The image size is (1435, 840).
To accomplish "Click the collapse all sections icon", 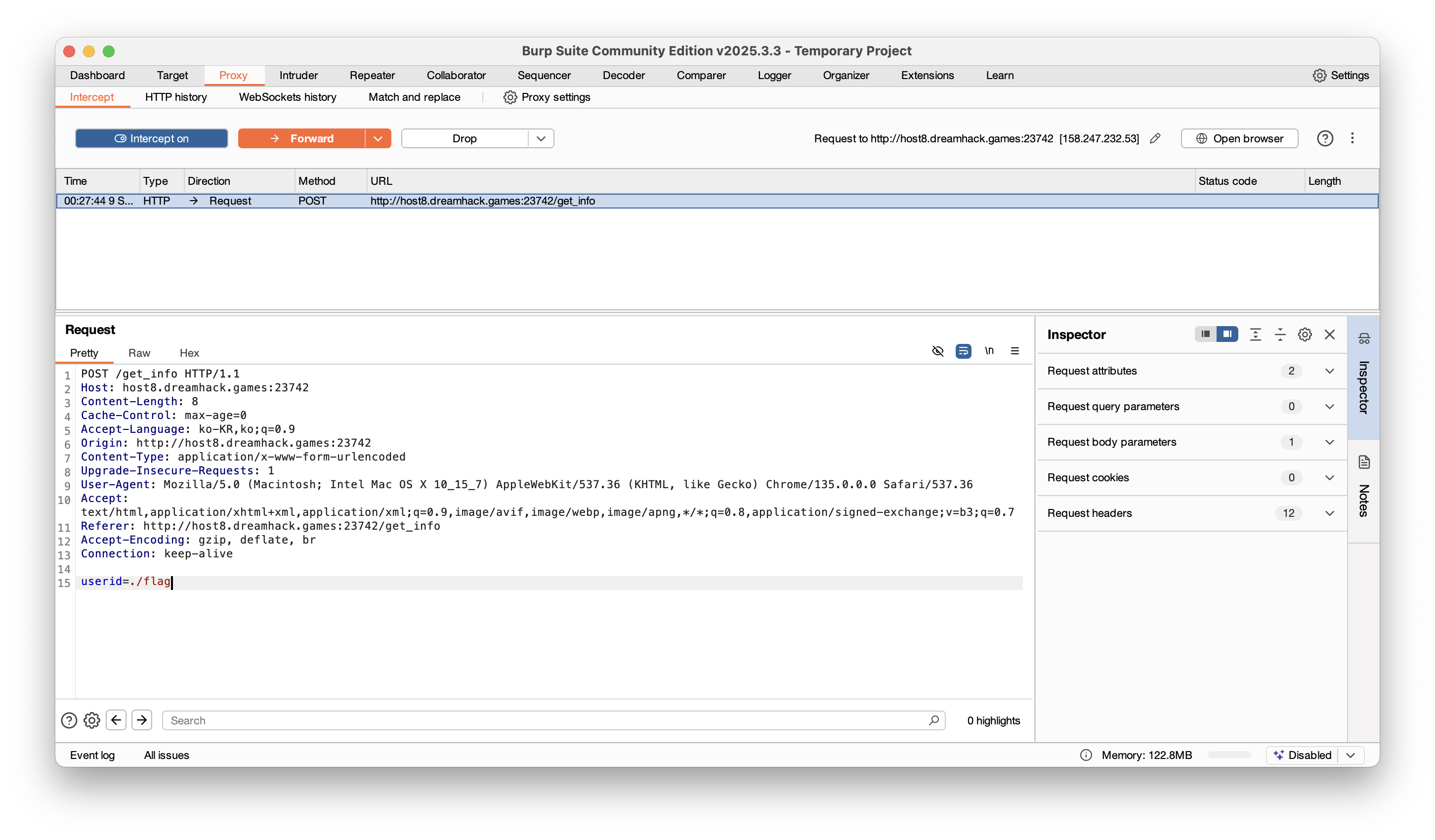I will tap(1280, 335).
